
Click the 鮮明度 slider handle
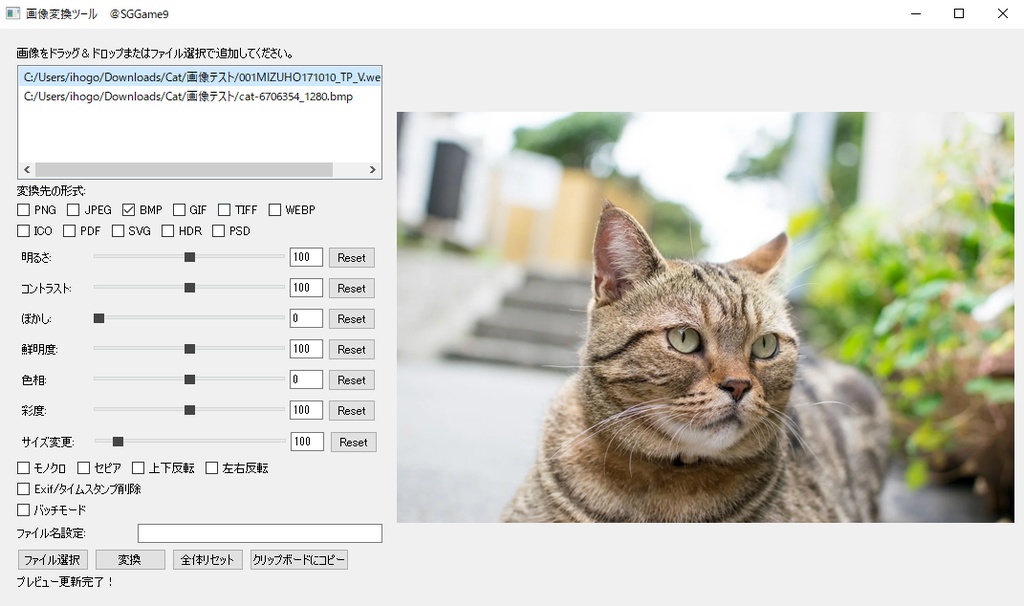[x=189, y=349]
